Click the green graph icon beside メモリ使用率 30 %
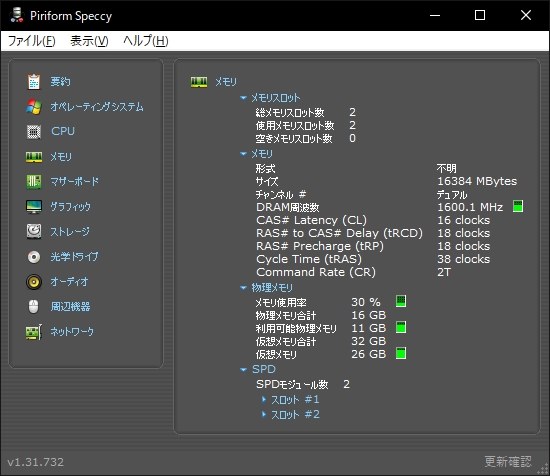The image size is (550, 476). point(401,301)
